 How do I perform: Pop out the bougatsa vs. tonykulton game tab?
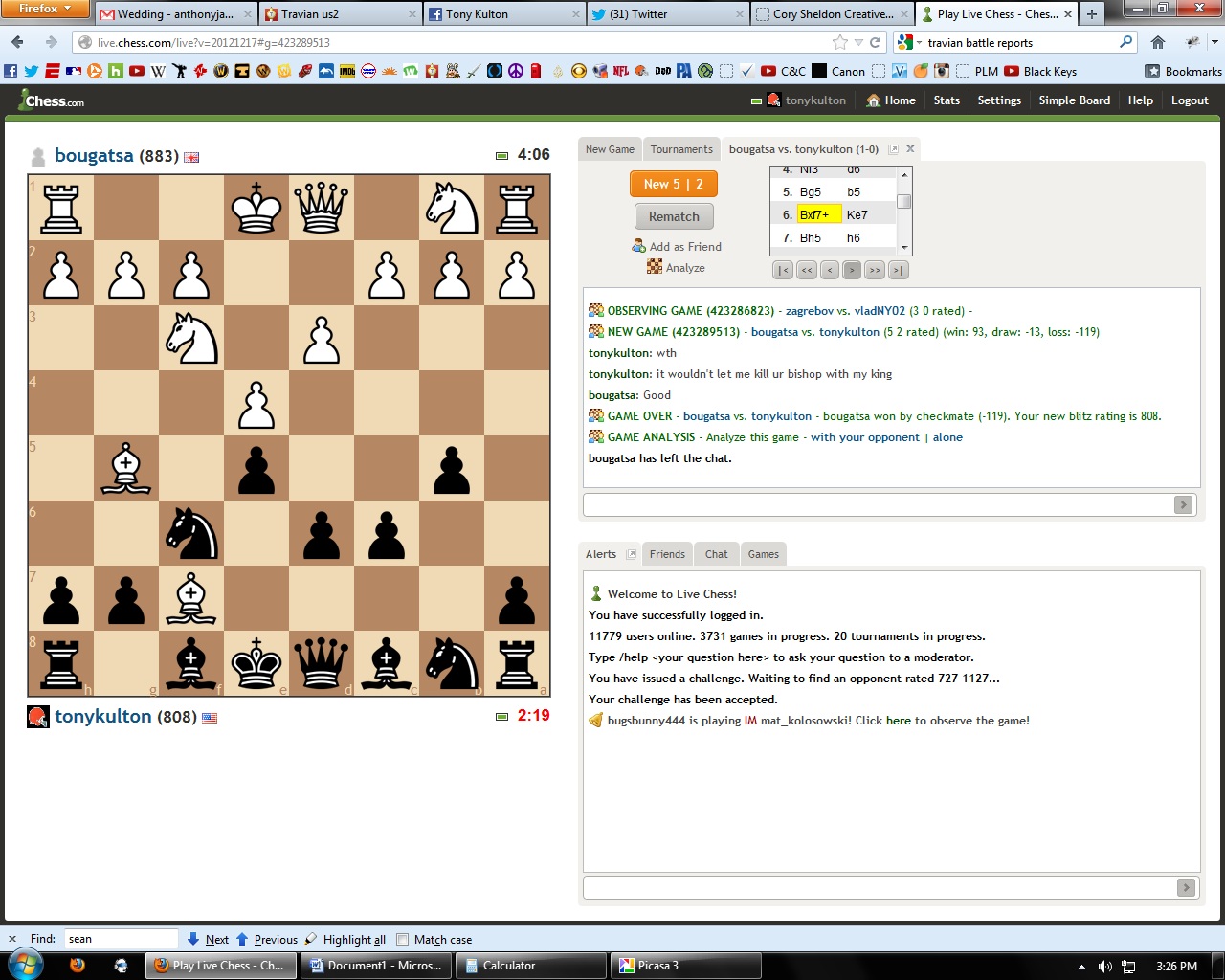coord(893,149)
